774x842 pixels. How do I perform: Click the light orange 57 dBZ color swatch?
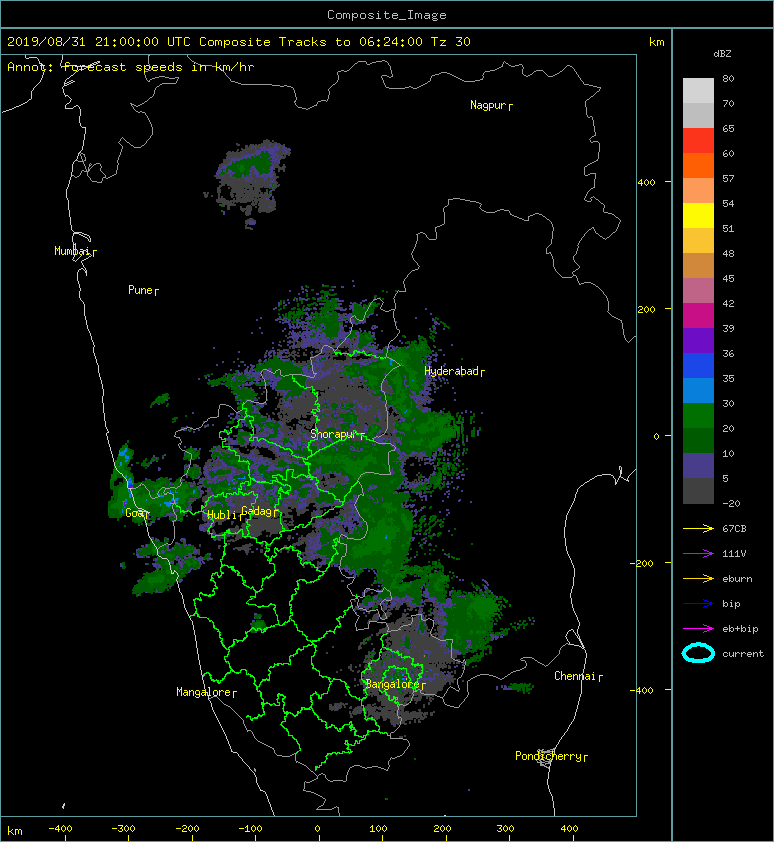point(698,191)
